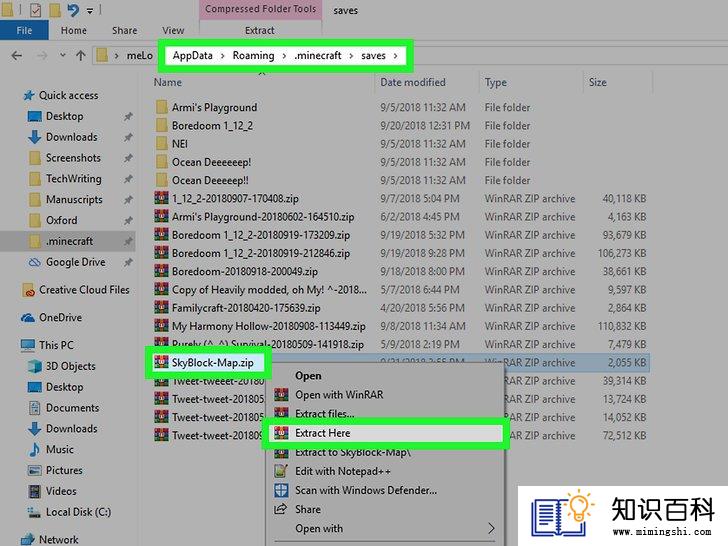Click the OneDrive cloud icon
The height and width of the screenshot is (546, 728).
(x=28, y=318)
